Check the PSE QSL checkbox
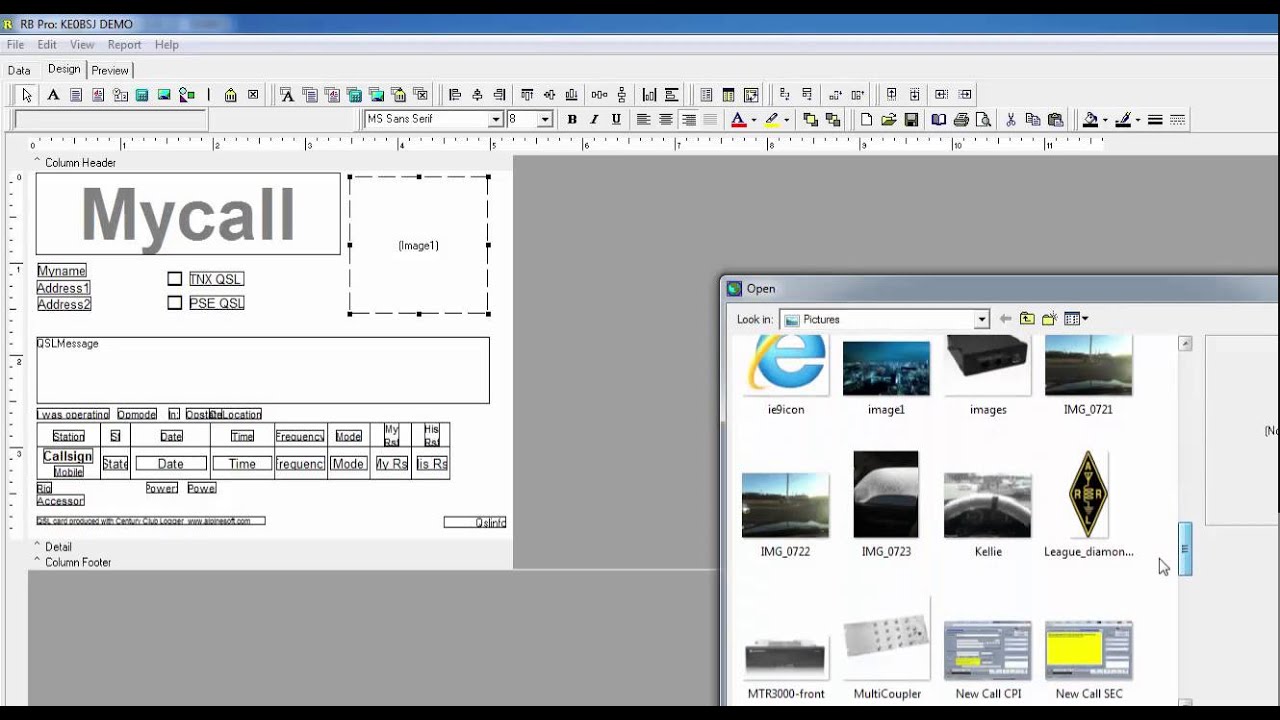Screen dimensions: 1280x720 (175, 303)
